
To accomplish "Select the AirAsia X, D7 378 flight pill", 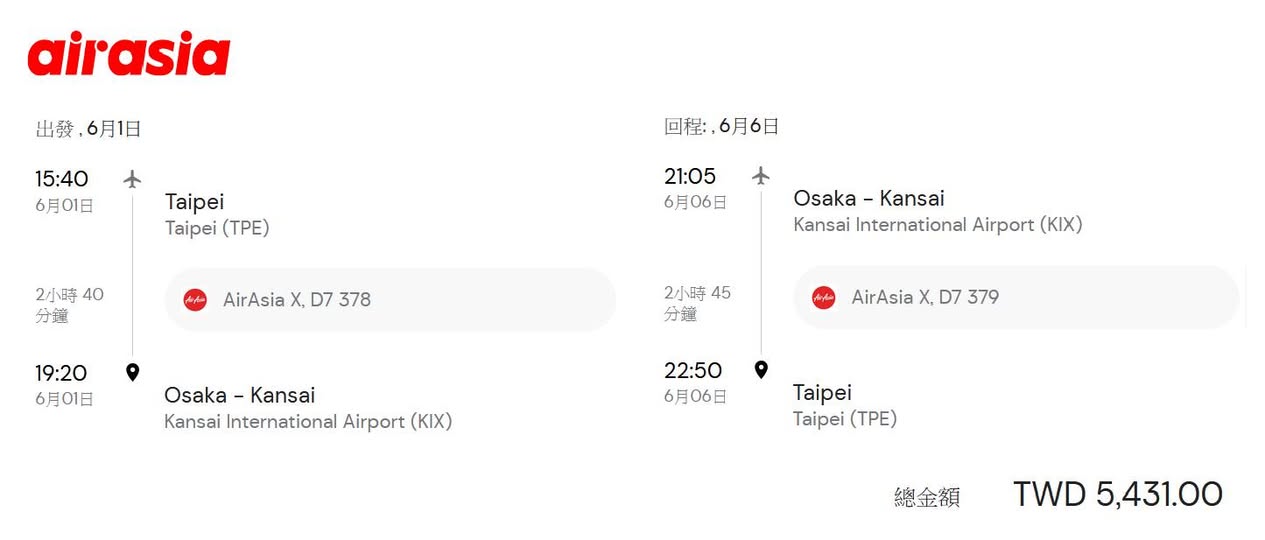I will (390, 300).
